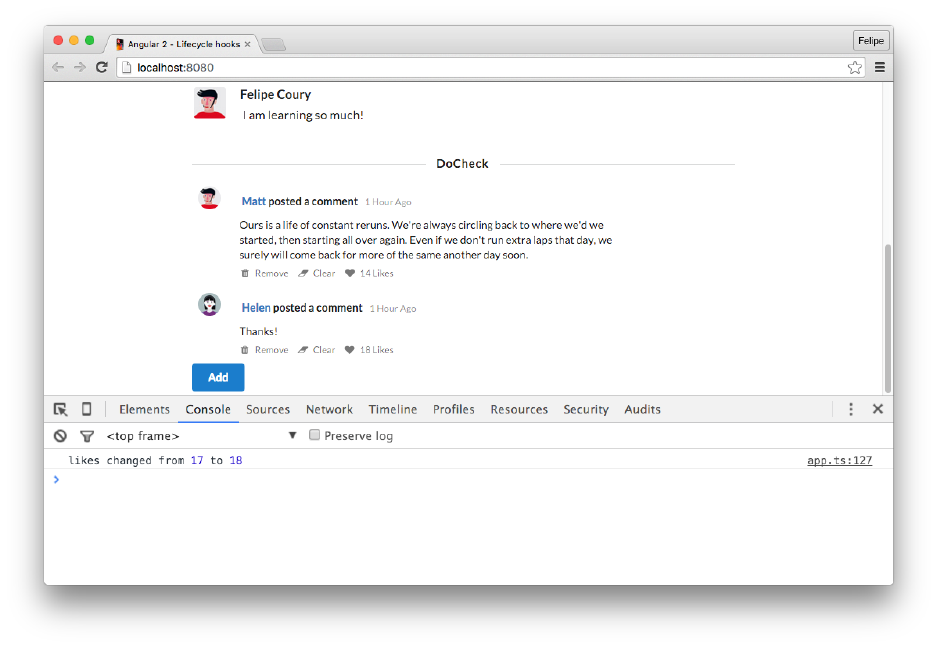The height and width of the screenshot is (647, 937).
Task: Clear the console with the ban icon
Action: click(x=60, y=436)
